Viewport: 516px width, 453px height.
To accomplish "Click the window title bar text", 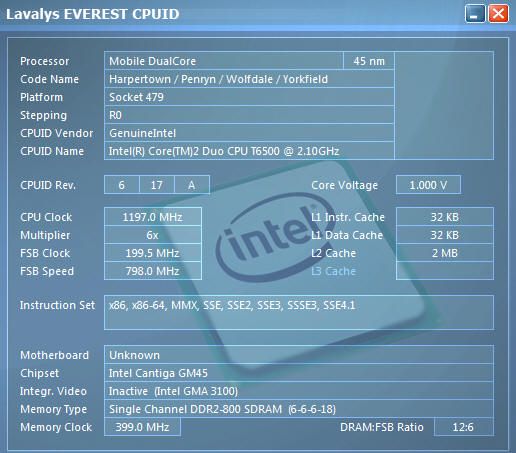I will coord(93,14).
